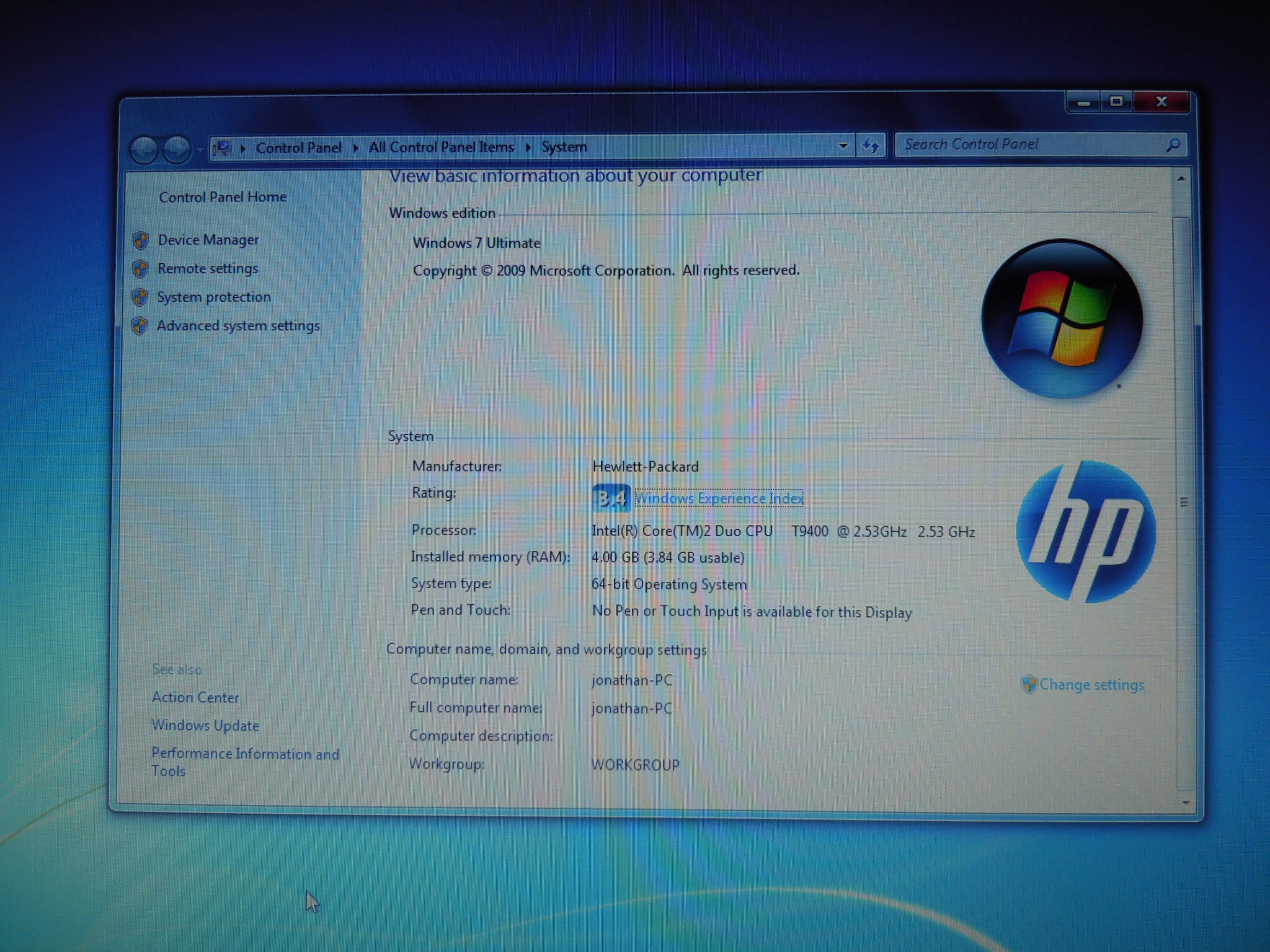Open the recent pages dropdown arrow
This screenshot has width=1270, height=952.
click(200, 149)
